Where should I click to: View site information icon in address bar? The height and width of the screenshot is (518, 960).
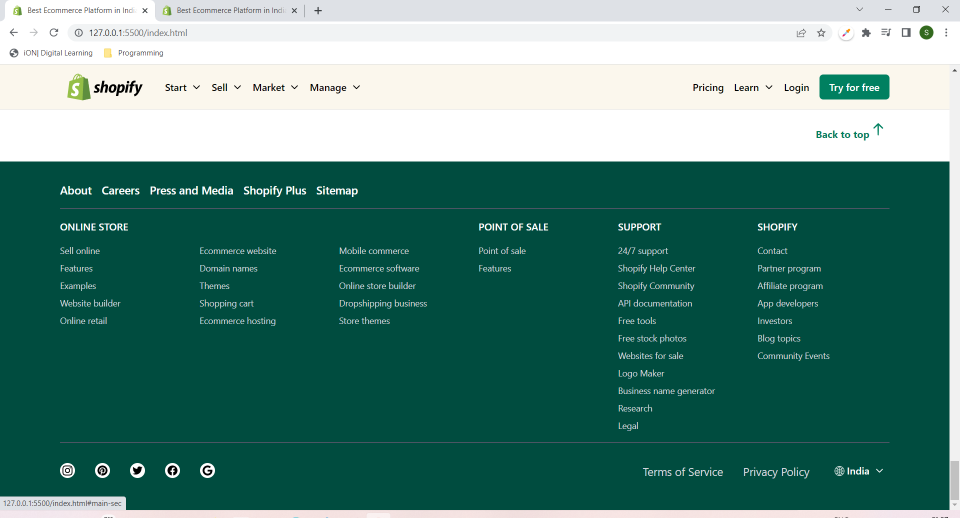click(x=78, y=32)
